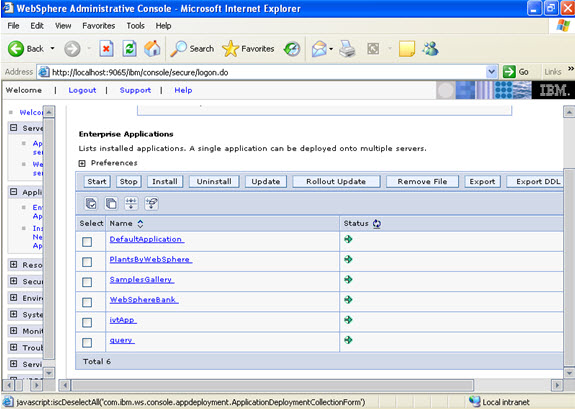
Task: Click content pane scroll down arrow
Action: [569, 373]
